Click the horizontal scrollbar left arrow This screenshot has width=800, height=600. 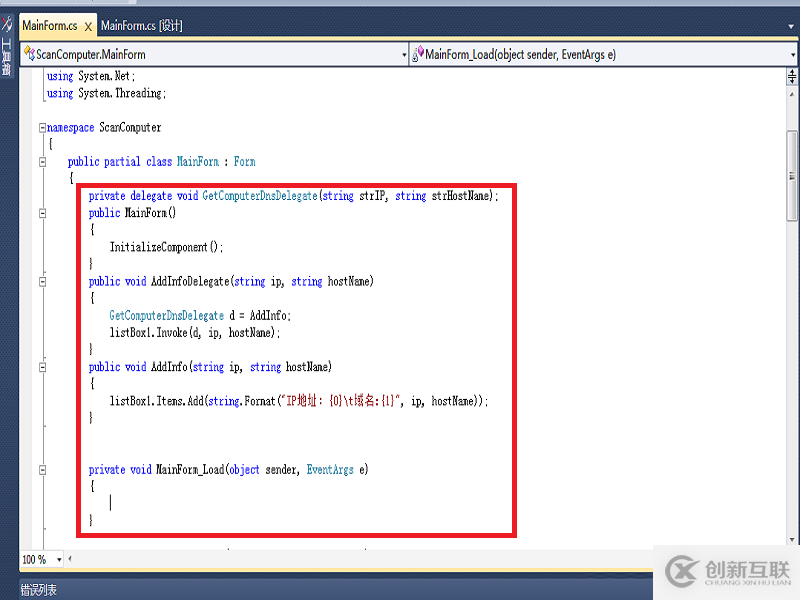click(70, 559)
